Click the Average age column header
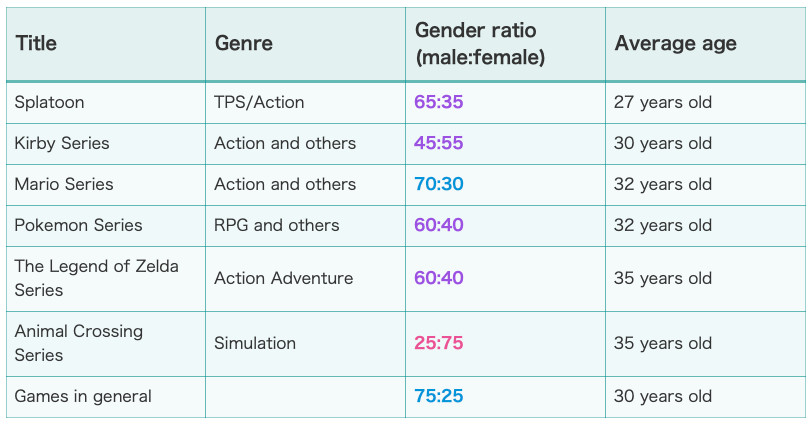The image size is (812, 425). tap(675, 44)
